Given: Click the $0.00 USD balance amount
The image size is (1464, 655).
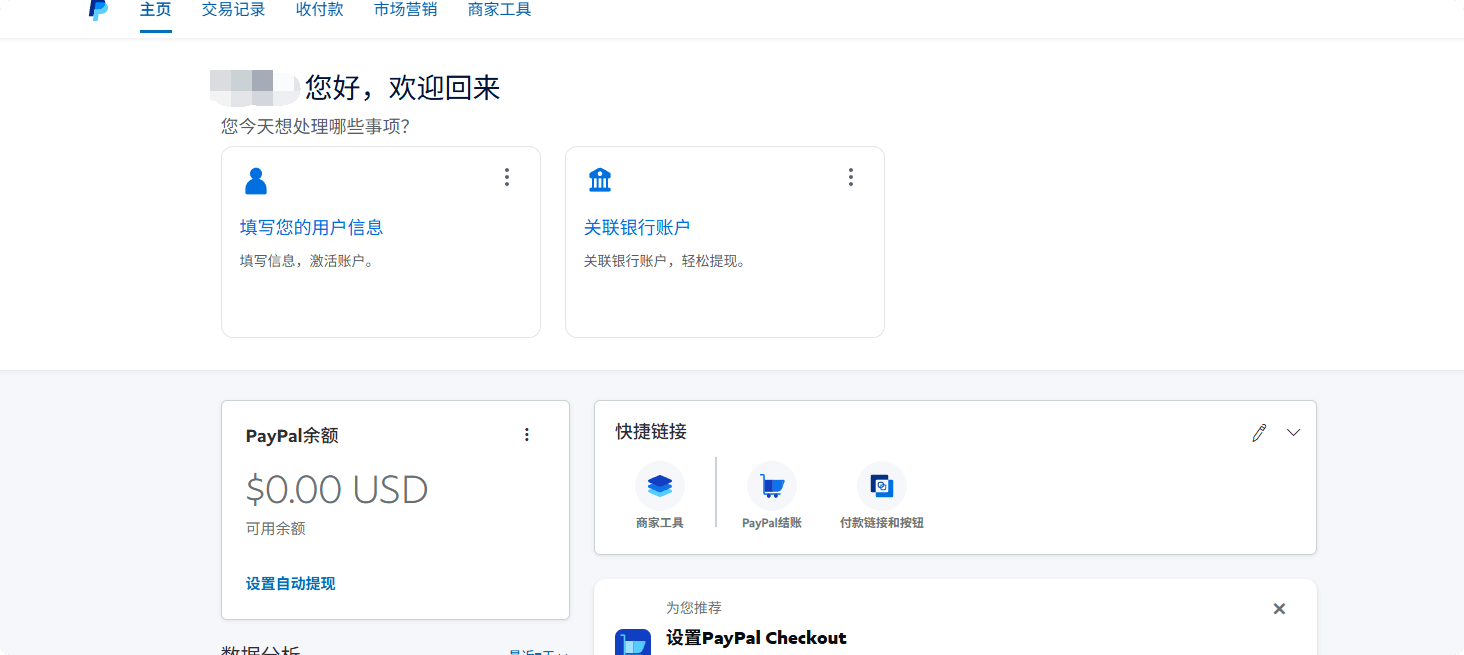Looking at the screenshot, I should (337, 490).
